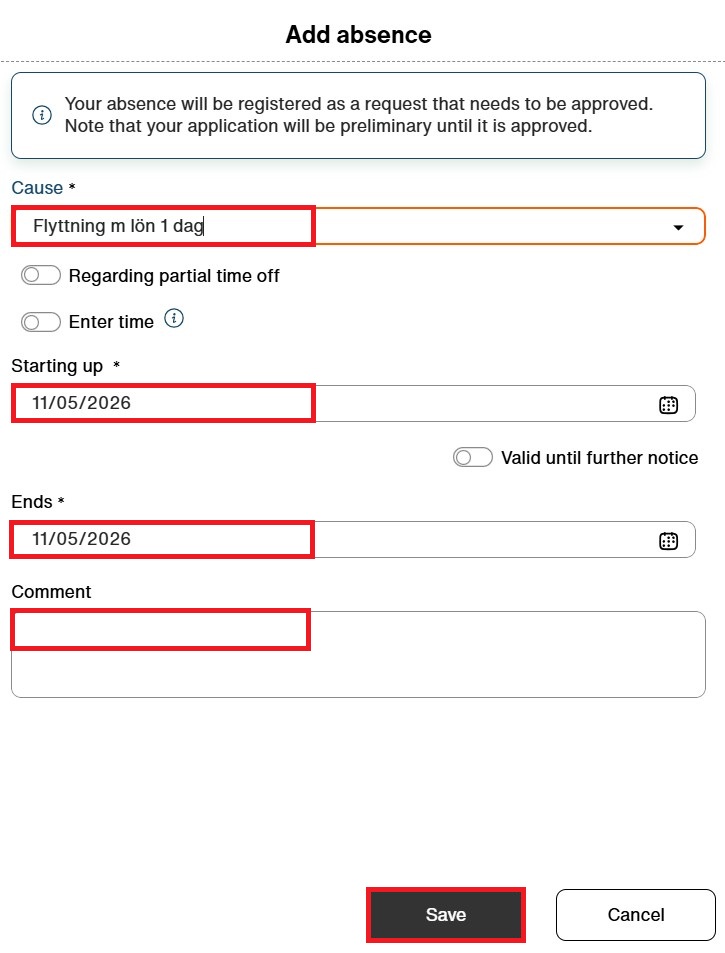The width and height of the screenshot is (725, 953).
Task: Click the 'Enter time' label text
Action: click(x=111, y=322)
